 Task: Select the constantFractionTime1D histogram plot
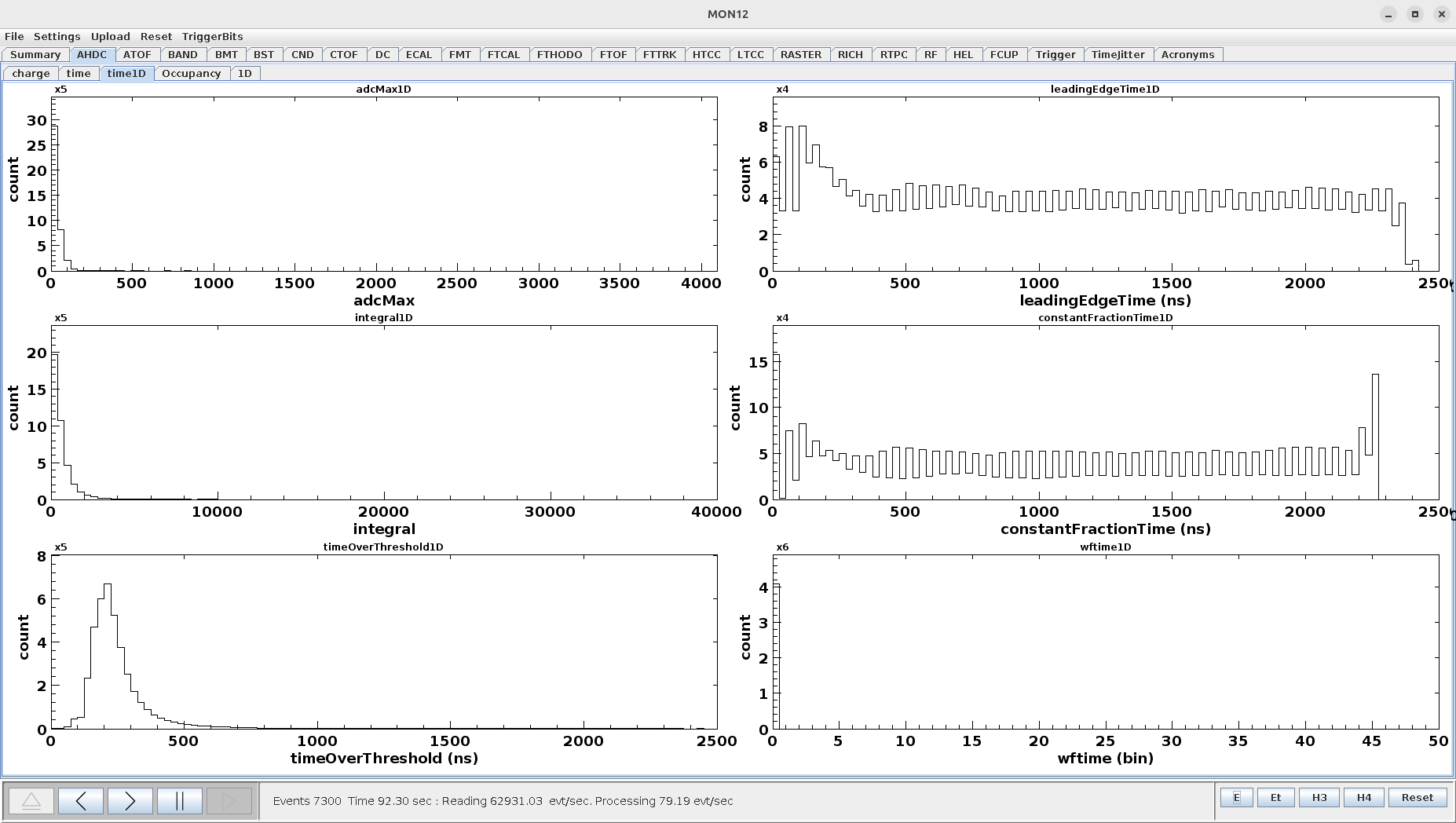pos(1106,412)
